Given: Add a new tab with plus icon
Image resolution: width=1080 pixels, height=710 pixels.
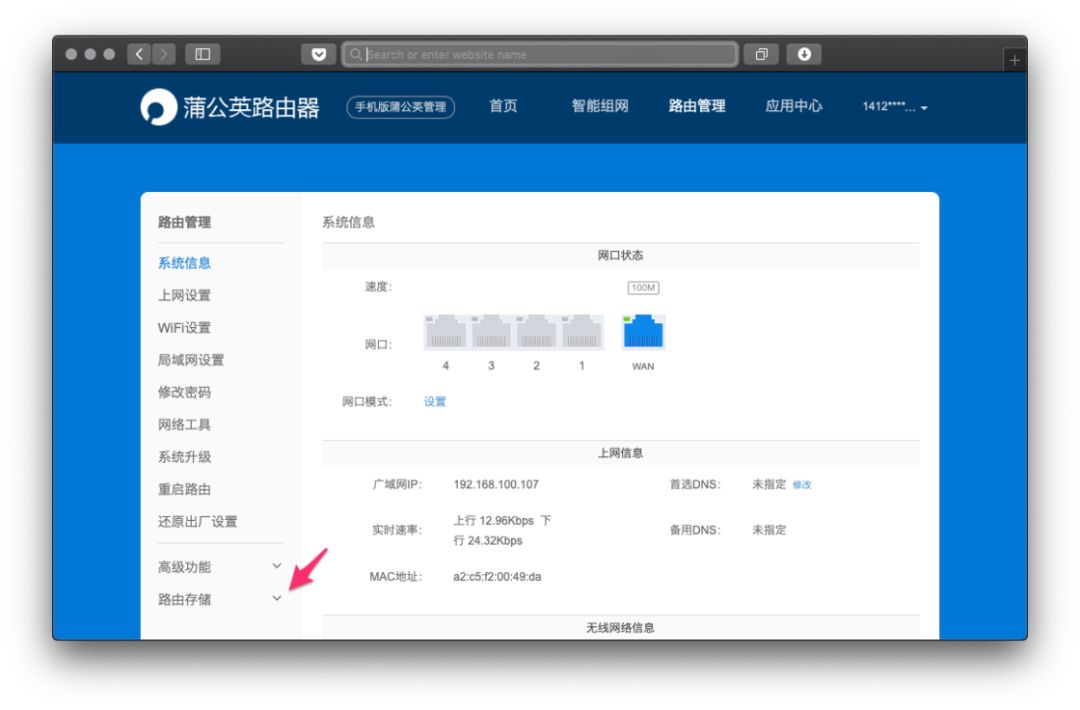Looking at the screenshot, I should [x=1015, y=61].
